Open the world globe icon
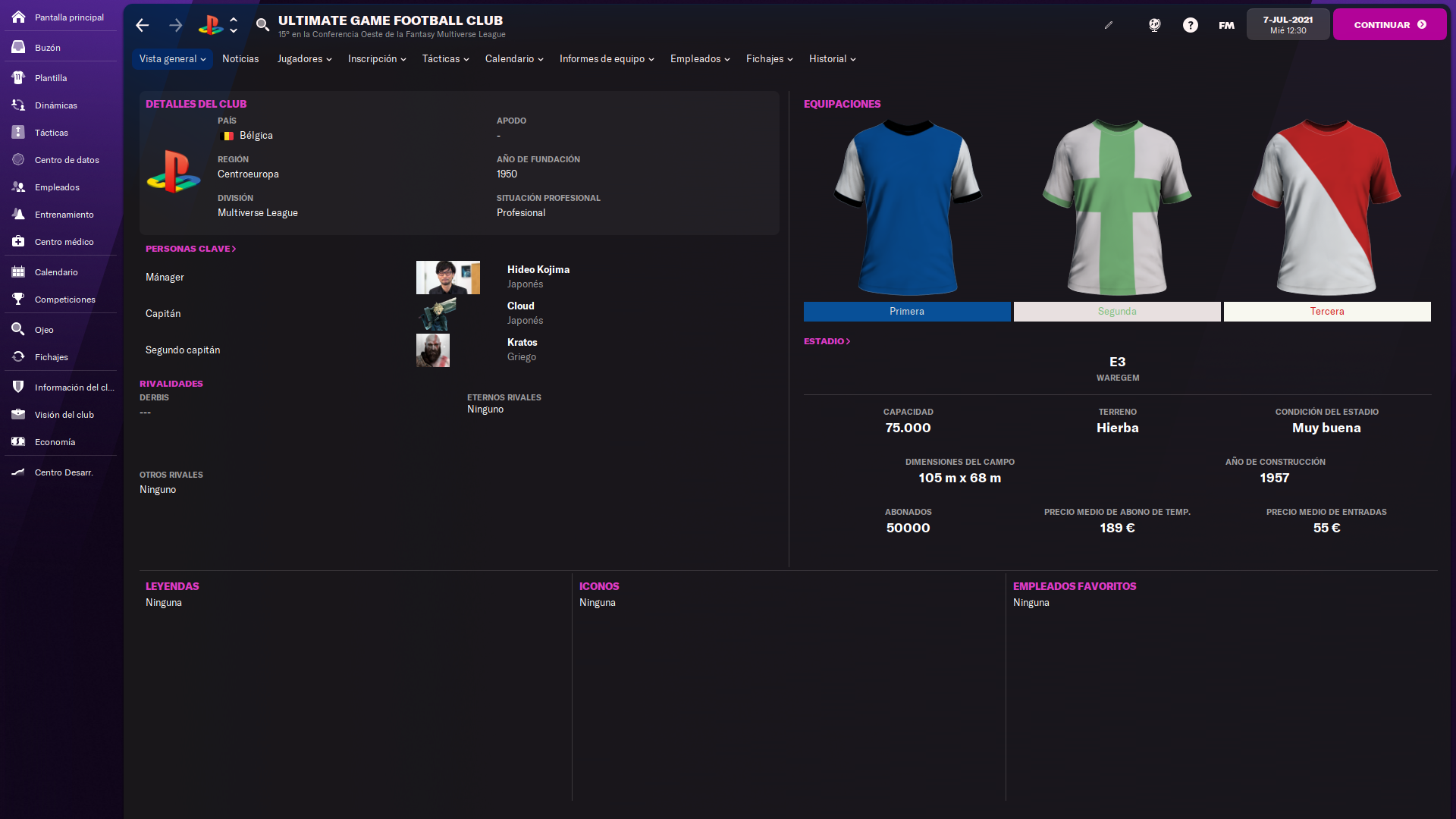Image resolution: width=1456 pixels, height=819 pixels. point(1154,25)
